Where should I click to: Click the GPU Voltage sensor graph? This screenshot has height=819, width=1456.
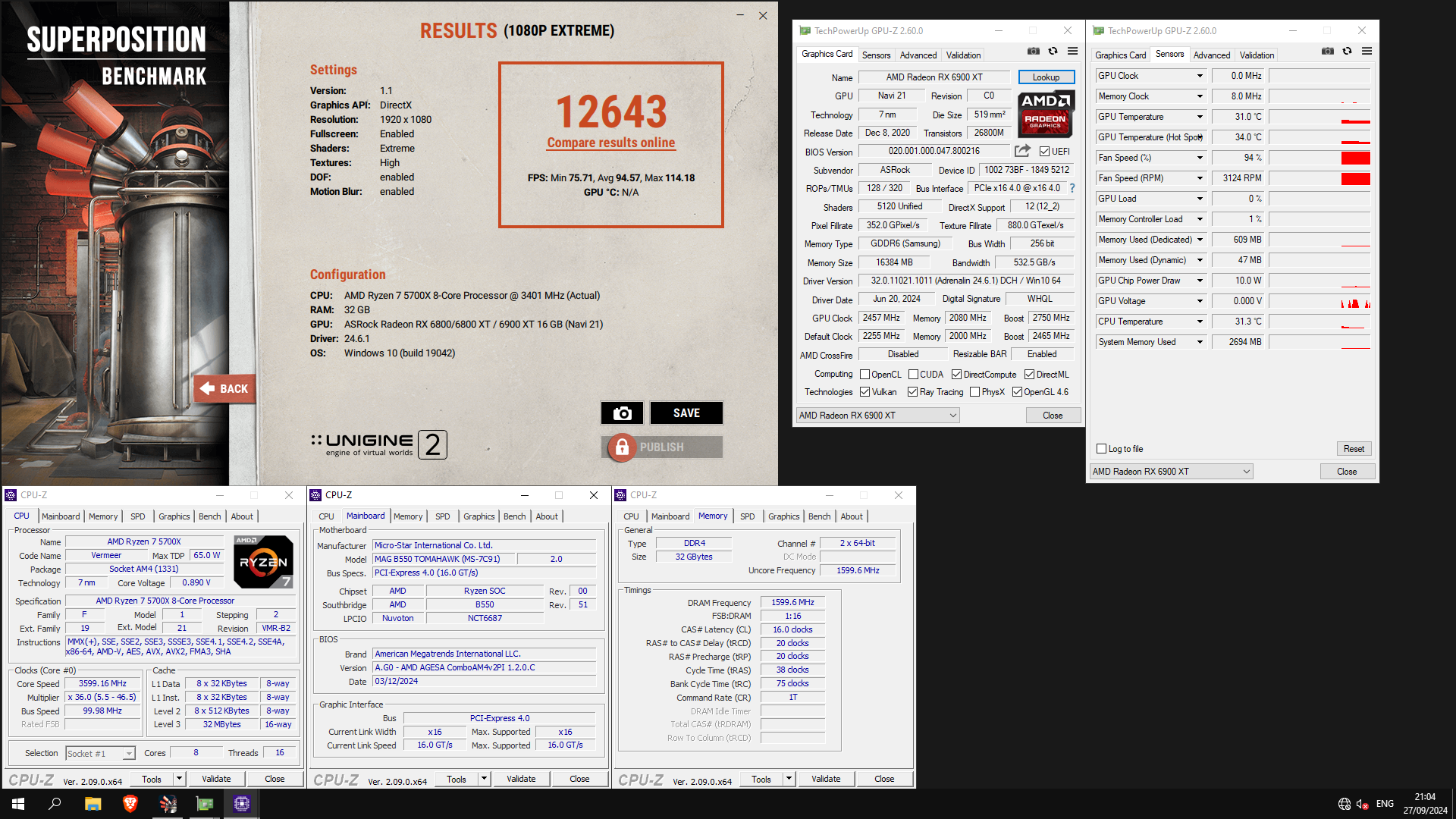pos(1319,301)
